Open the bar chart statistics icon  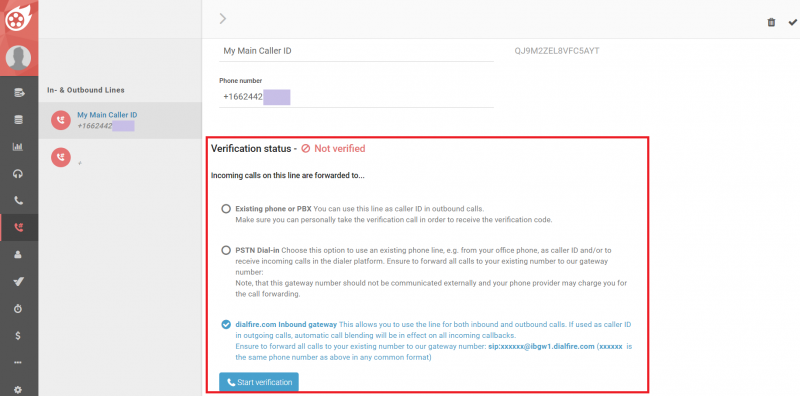tap(18, 147)
